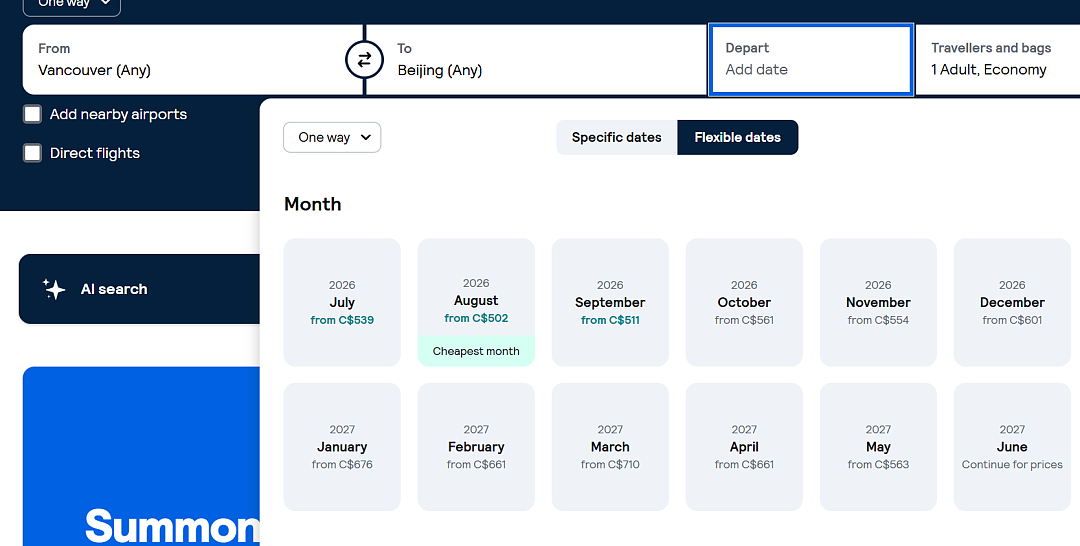Expand the top One way trip type selector
Screen dimensions: 1080x546
click(72, 6)
